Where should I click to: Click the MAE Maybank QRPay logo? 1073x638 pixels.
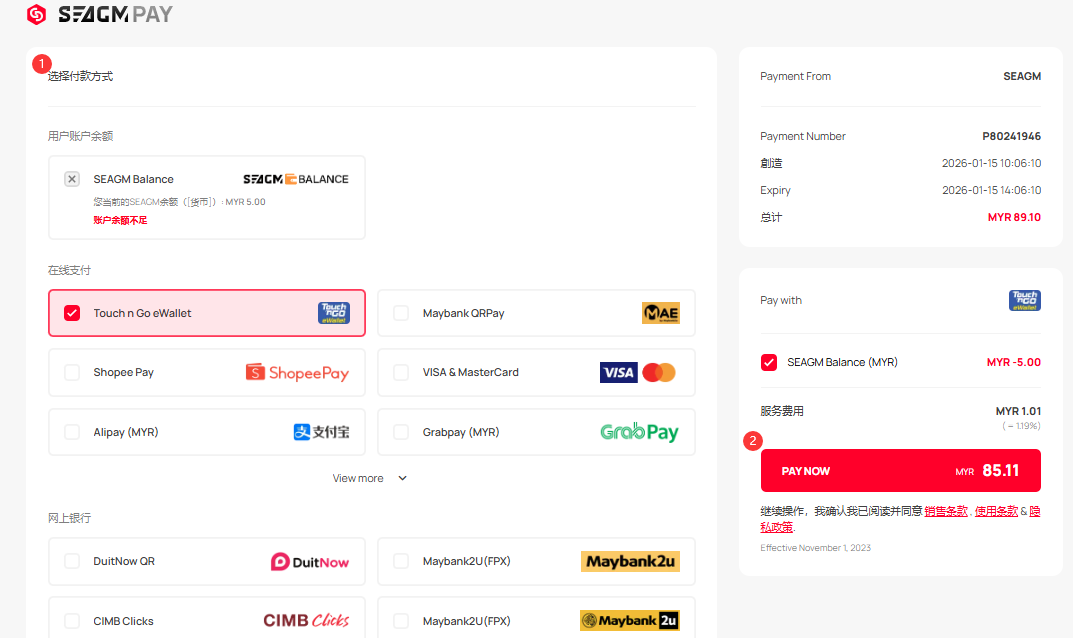pyautogui.click(x=660, y=313)
